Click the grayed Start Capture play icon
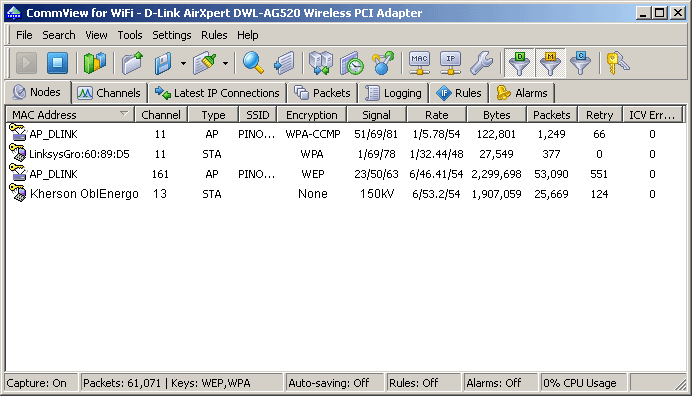Viewport: 692px width, 396px height. tap(26, 63)
